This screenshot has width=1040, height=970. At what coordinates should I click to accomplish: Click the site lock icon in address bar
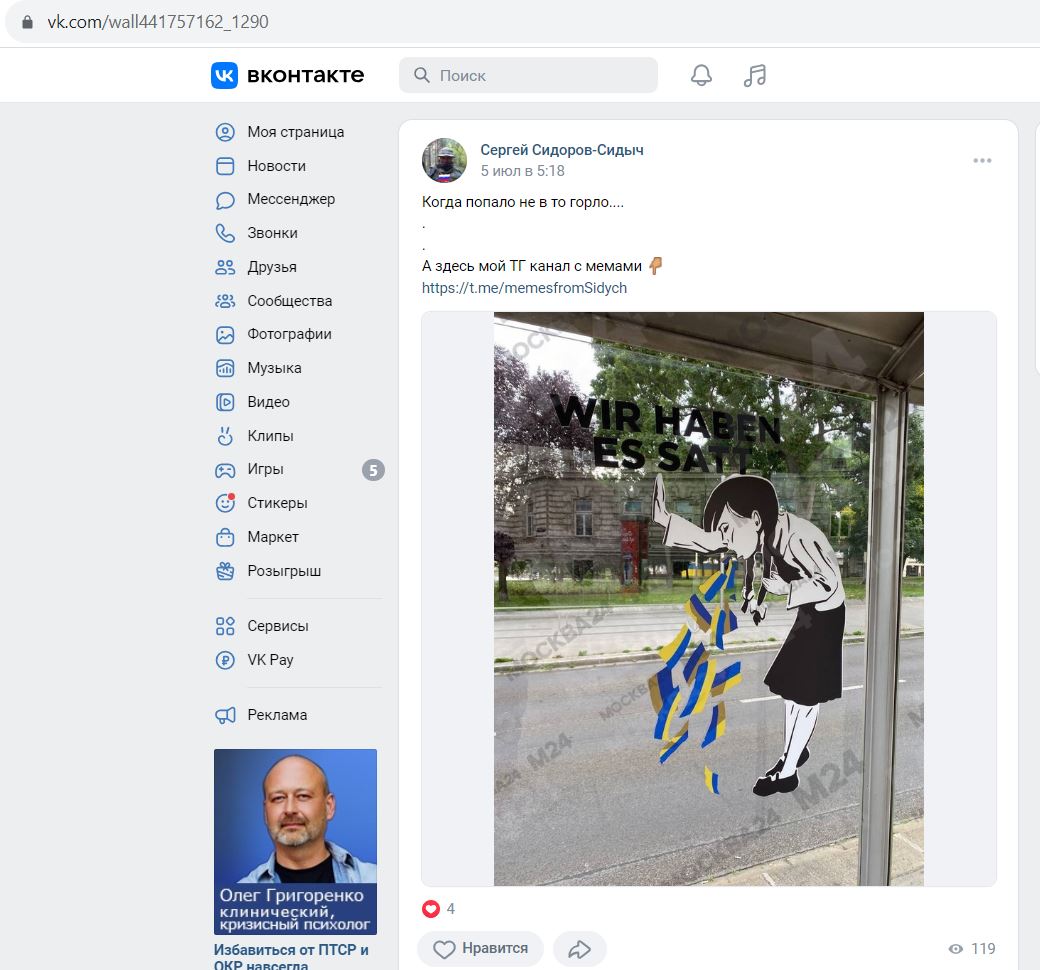(27, 22)
